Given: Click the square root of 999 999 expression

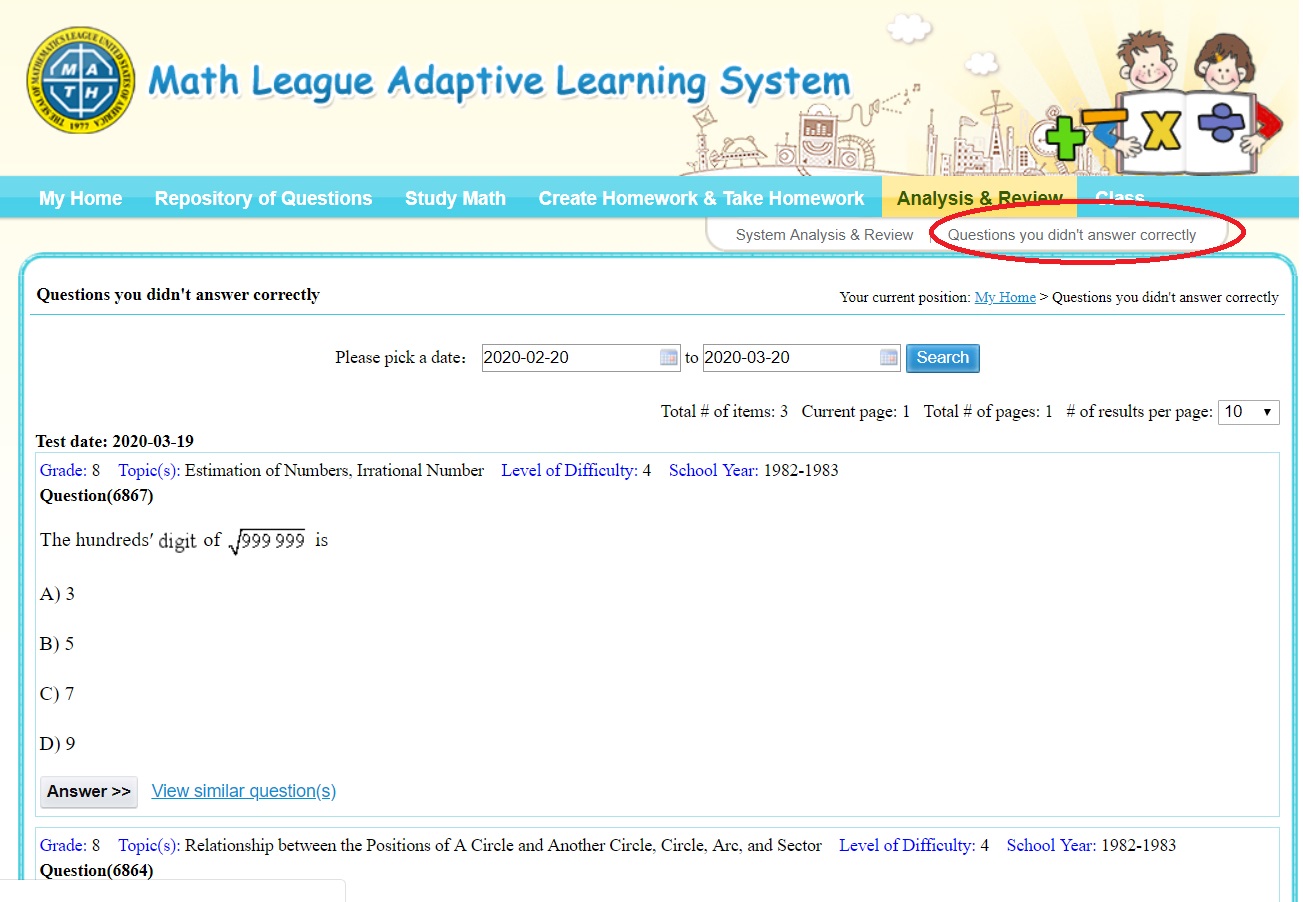Looking at the screenshot, I should click(267, 541).
